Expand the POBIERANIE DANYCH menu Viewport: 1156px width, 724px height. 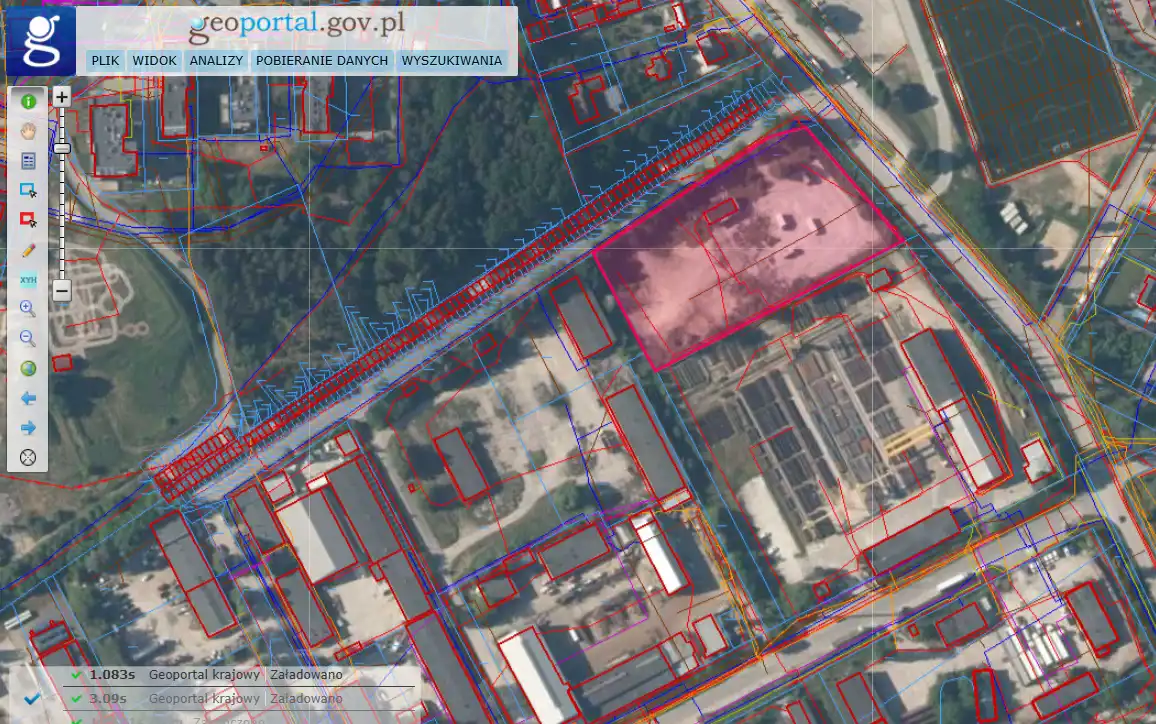point(322,61)
